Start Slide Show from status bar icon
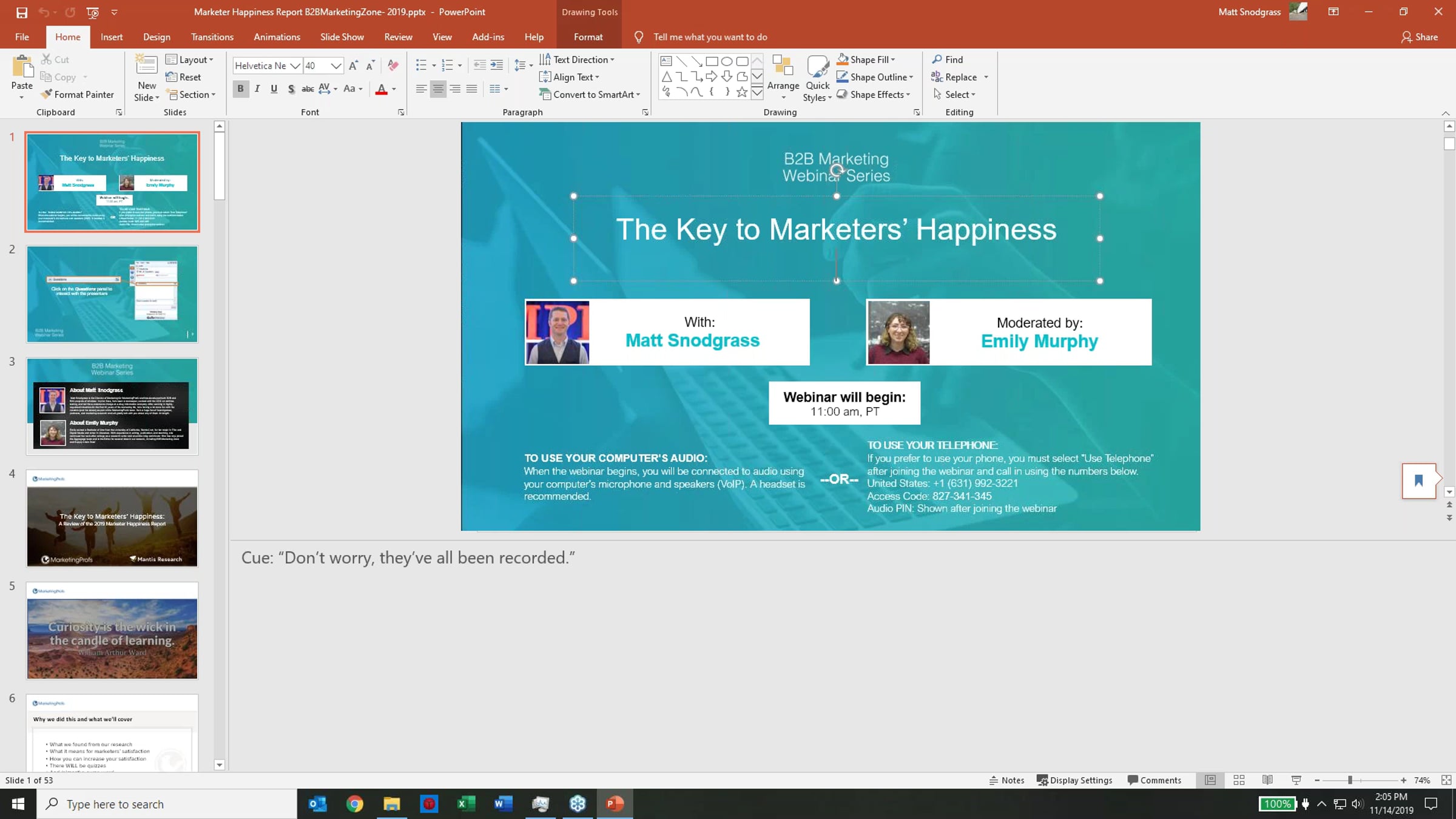Screen dimensions: 1456x819 tap(1296, 780)
